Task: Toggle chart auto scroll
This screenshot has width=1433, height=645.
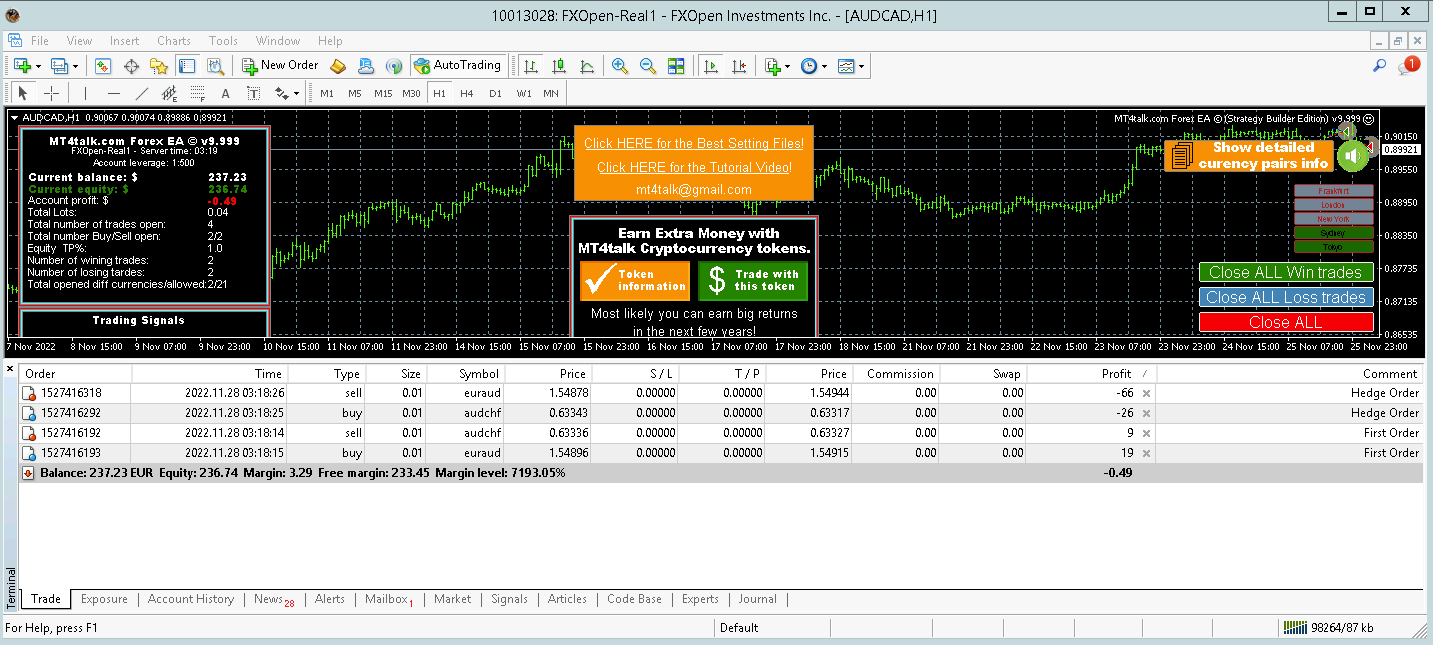Action: tap(711, 66)
